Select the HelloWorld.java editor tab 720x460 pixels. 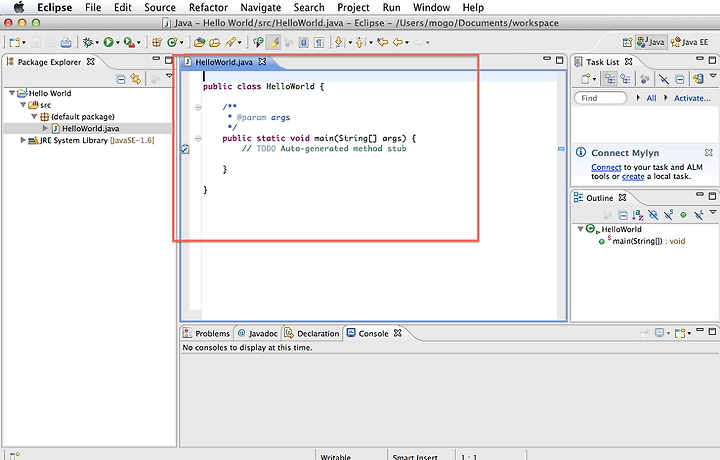tap(224, 62)
